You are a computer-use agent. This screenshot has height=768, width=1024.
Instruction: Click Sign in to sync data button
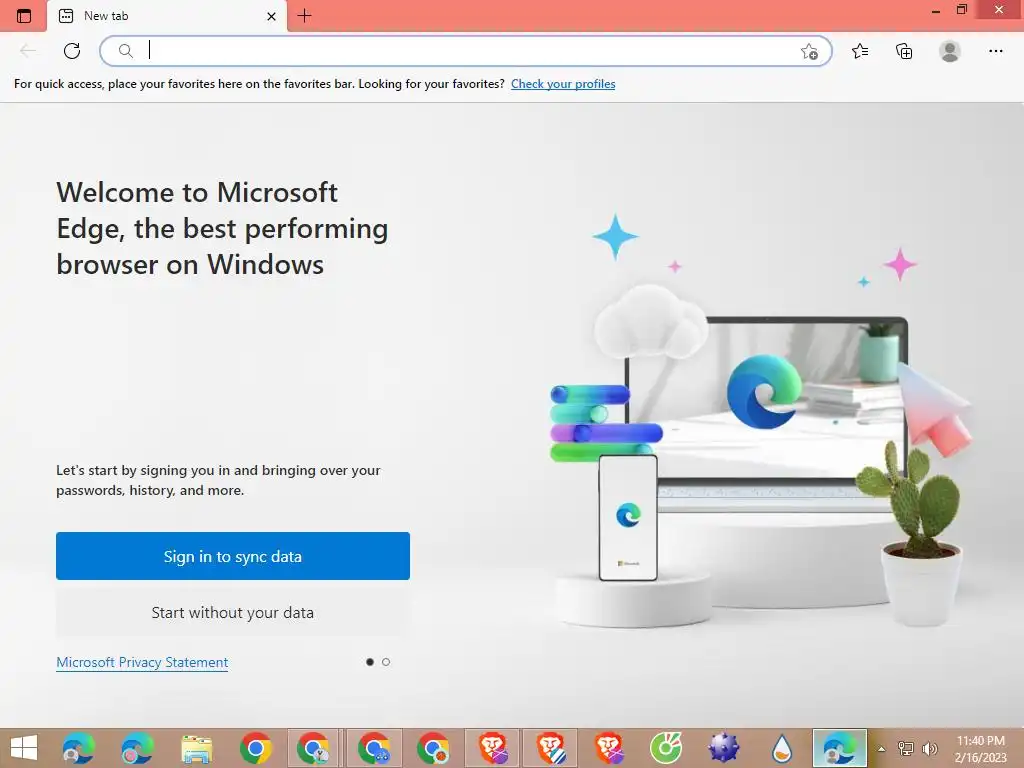pyautogui.click(x=232, y=556)
